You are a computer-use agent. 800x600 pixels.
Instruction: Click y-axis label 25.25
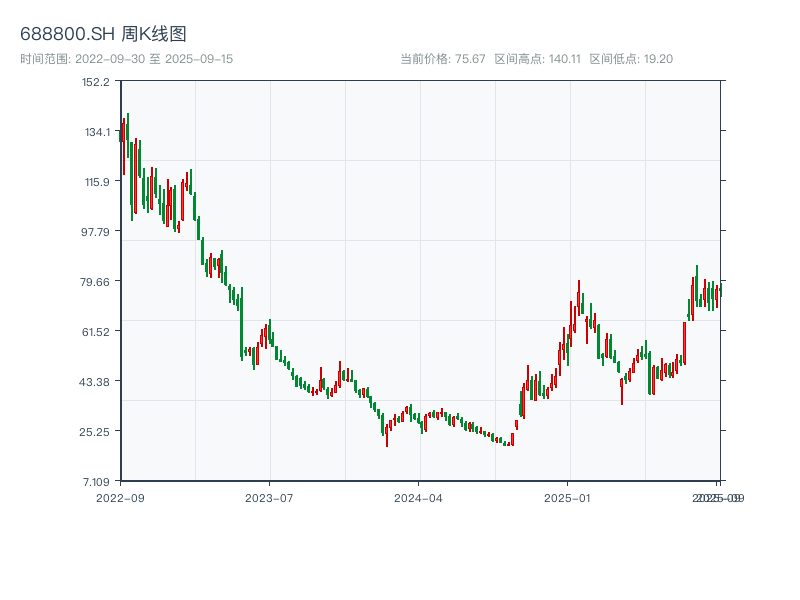(x=94, y=432)
